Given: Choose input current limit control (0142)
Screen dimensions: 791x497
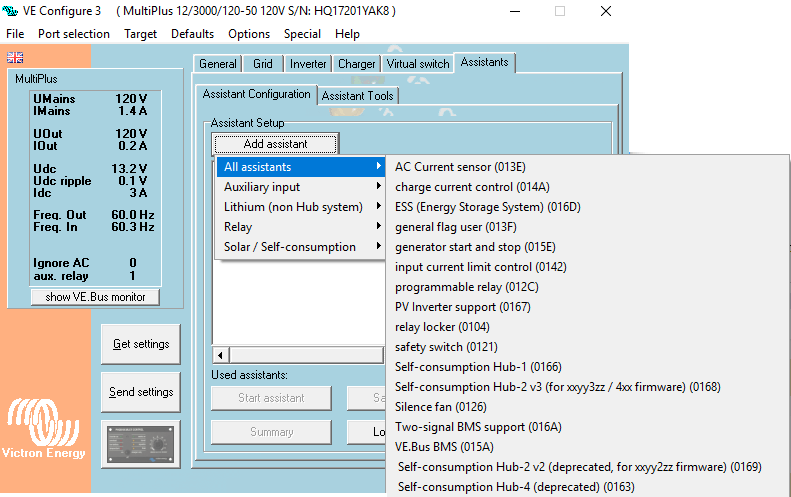Looking at the screenshot, I should pos(588,267).
